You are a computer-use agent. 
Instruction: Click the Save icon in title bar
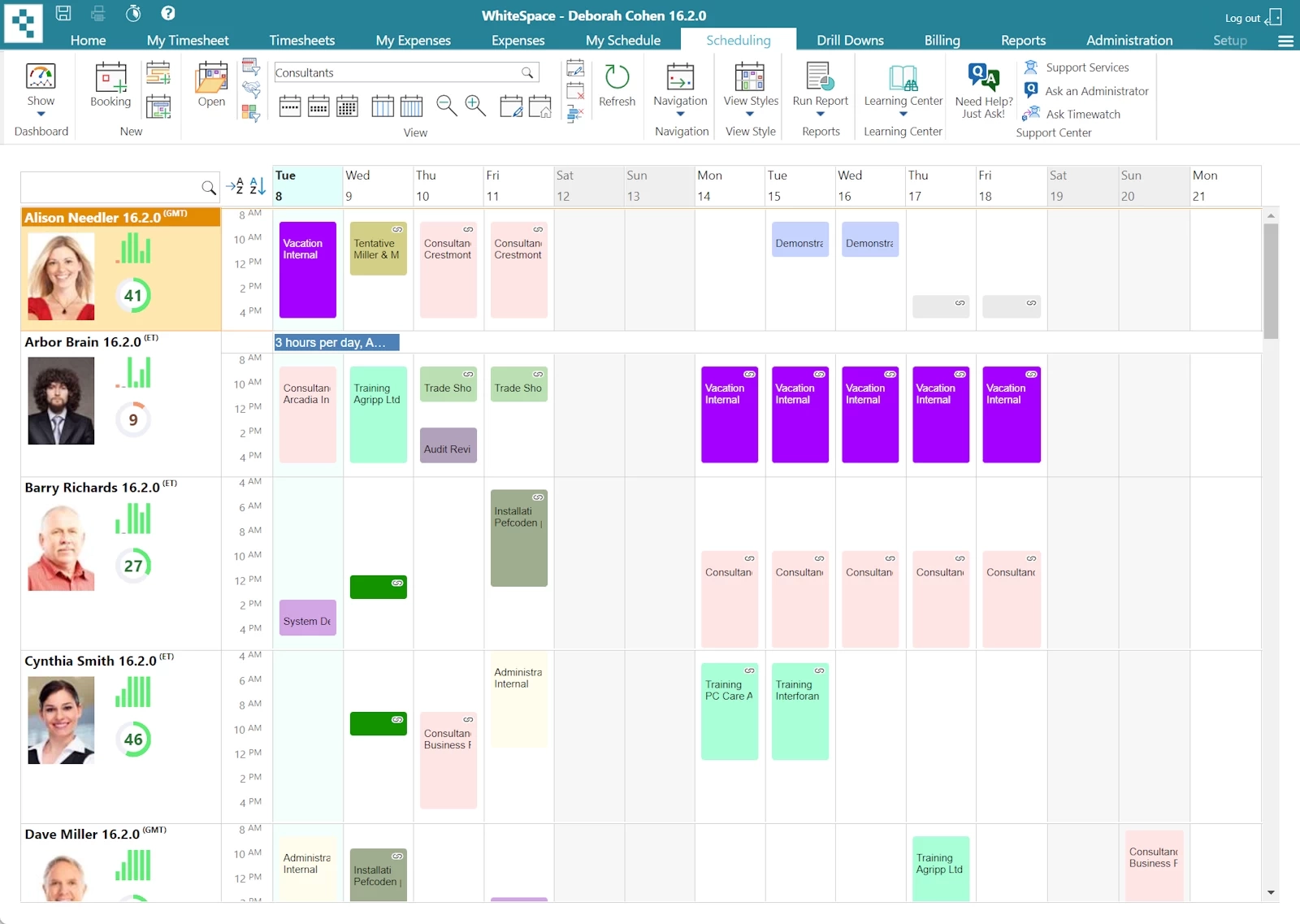(x=63, y=13)
